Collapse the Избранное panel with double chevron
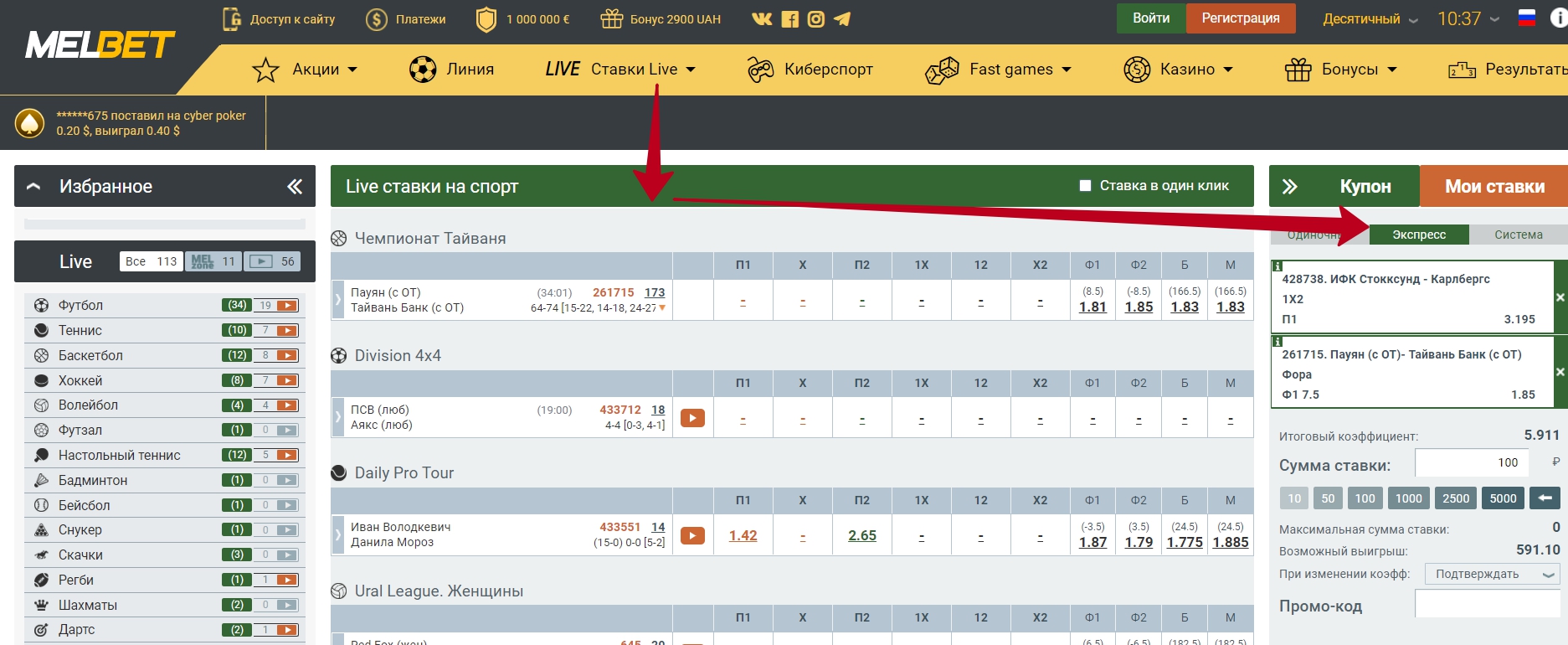Image resolution: width=1568 pixels, height=645 pixels. click(x=295, y=186)
